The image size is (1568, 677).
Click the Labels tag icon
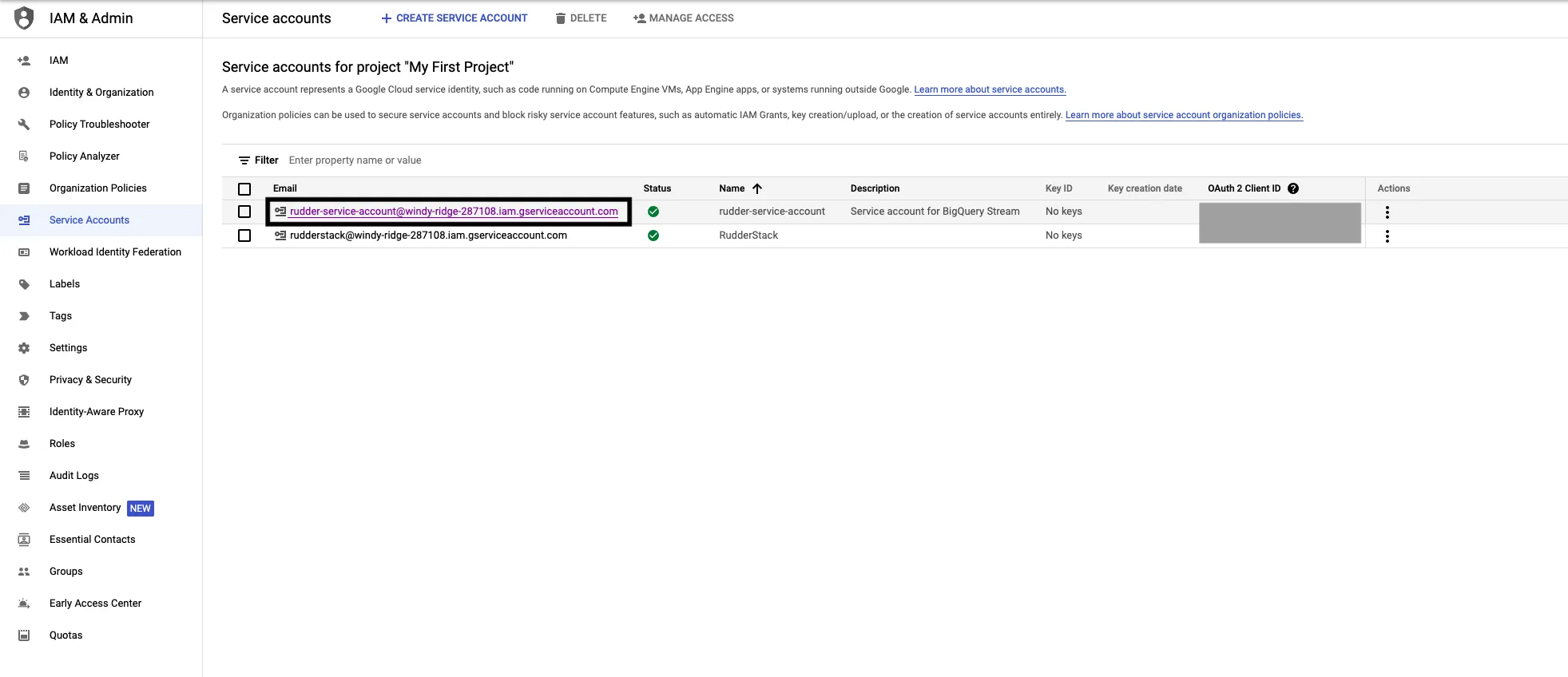tap(24, 284)
